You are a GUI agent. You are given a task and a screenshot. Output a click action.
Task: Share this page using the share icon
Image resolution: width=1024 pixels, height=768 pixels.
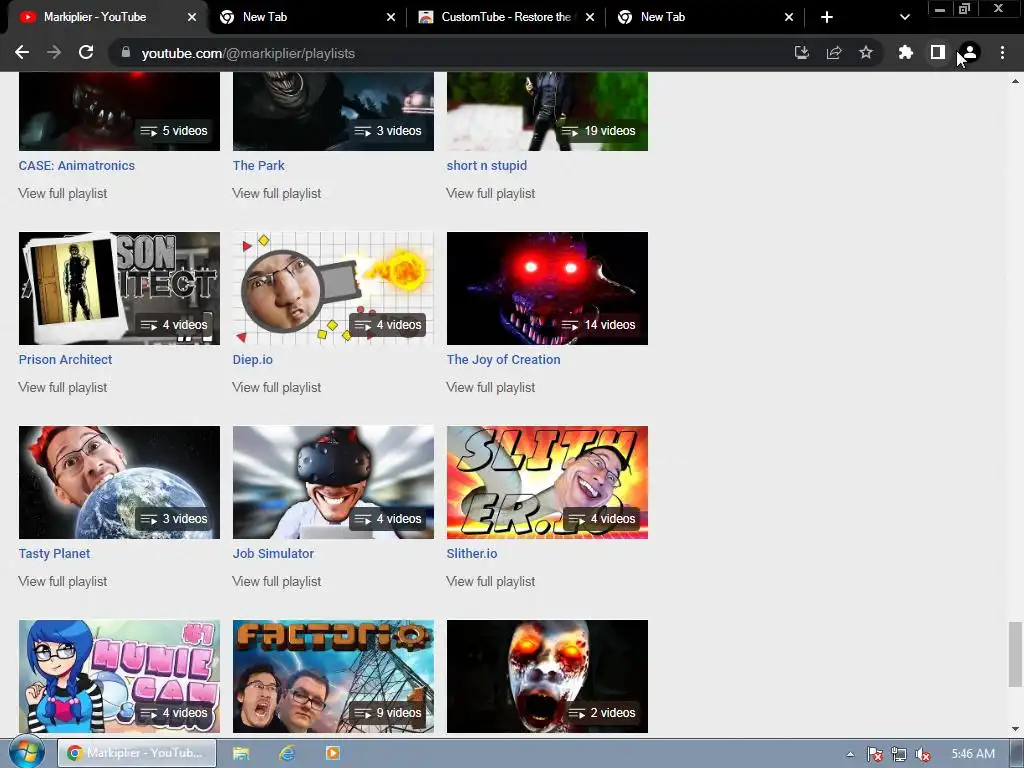pyautogui.click(x=834, y=53)
